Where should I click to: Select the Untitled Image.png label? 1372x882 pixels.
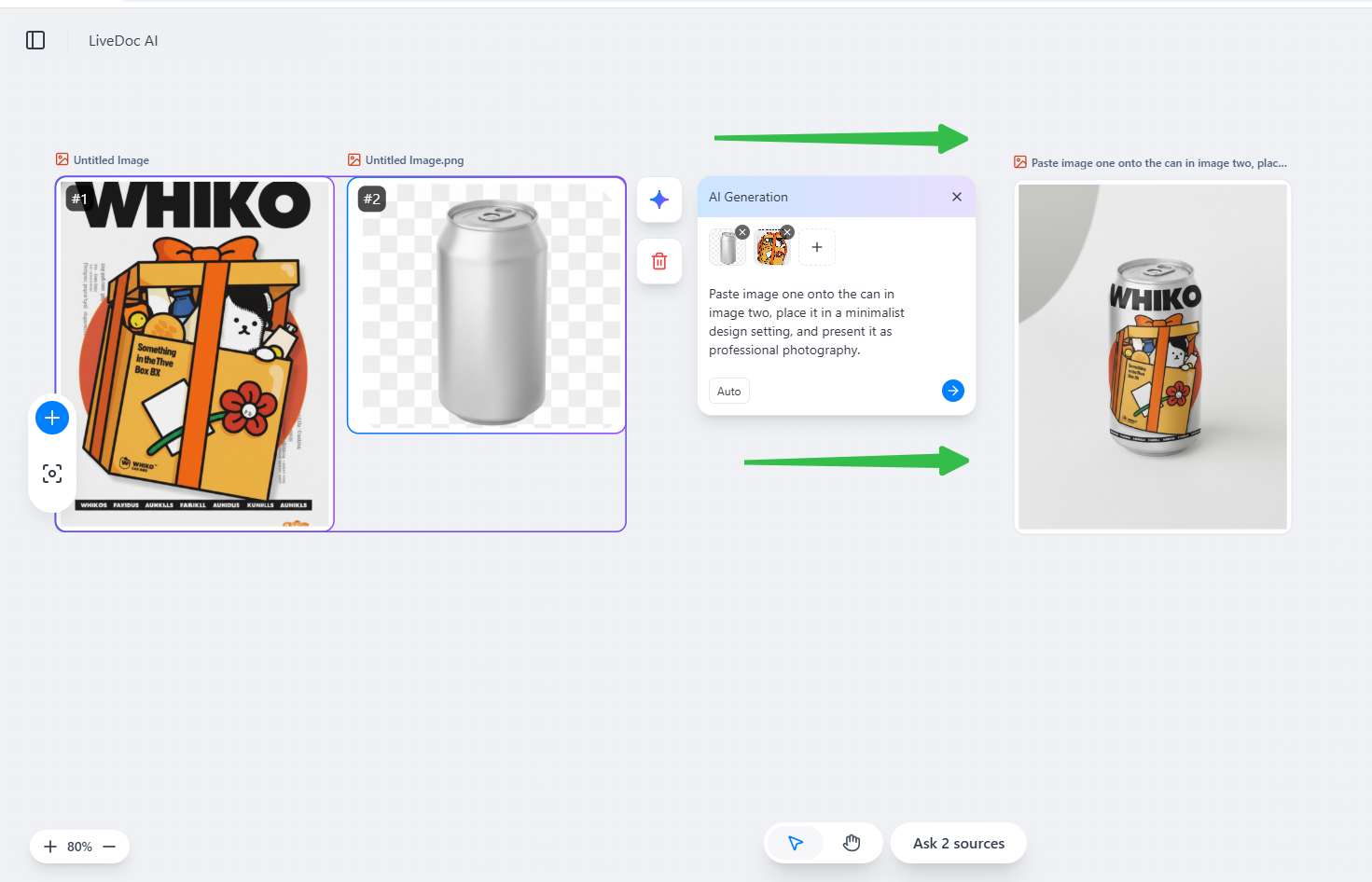pos(413,159)
